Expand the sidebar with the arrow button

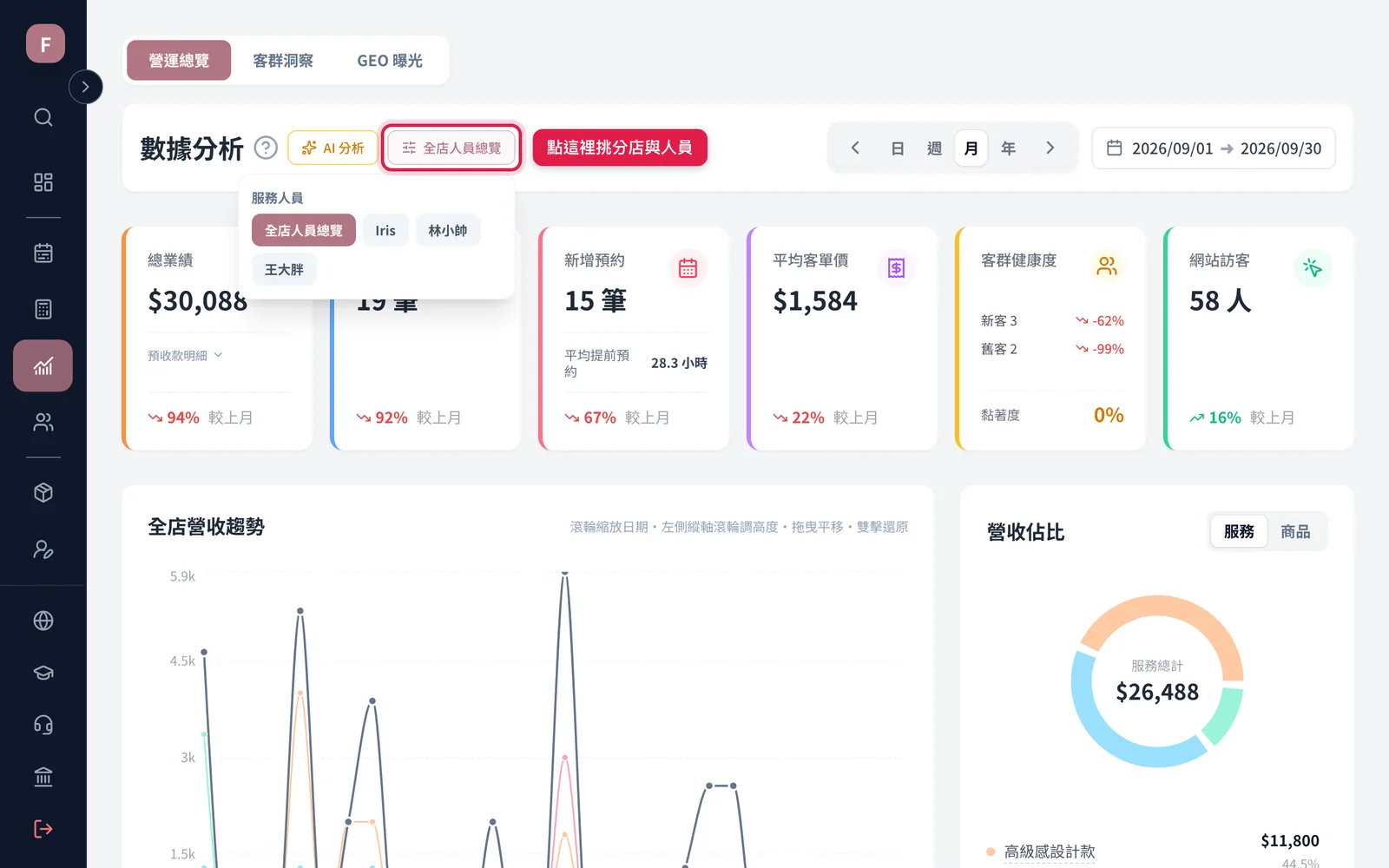pos(85,87)
